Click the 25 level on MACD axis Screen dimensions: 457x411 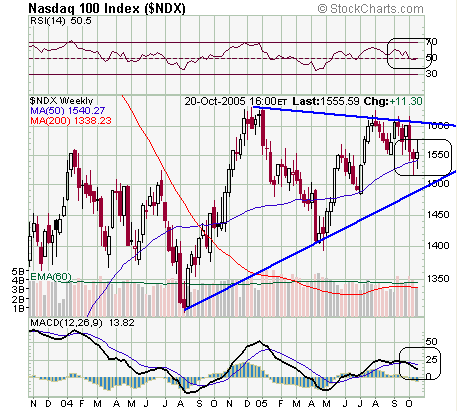coord(432,359)
